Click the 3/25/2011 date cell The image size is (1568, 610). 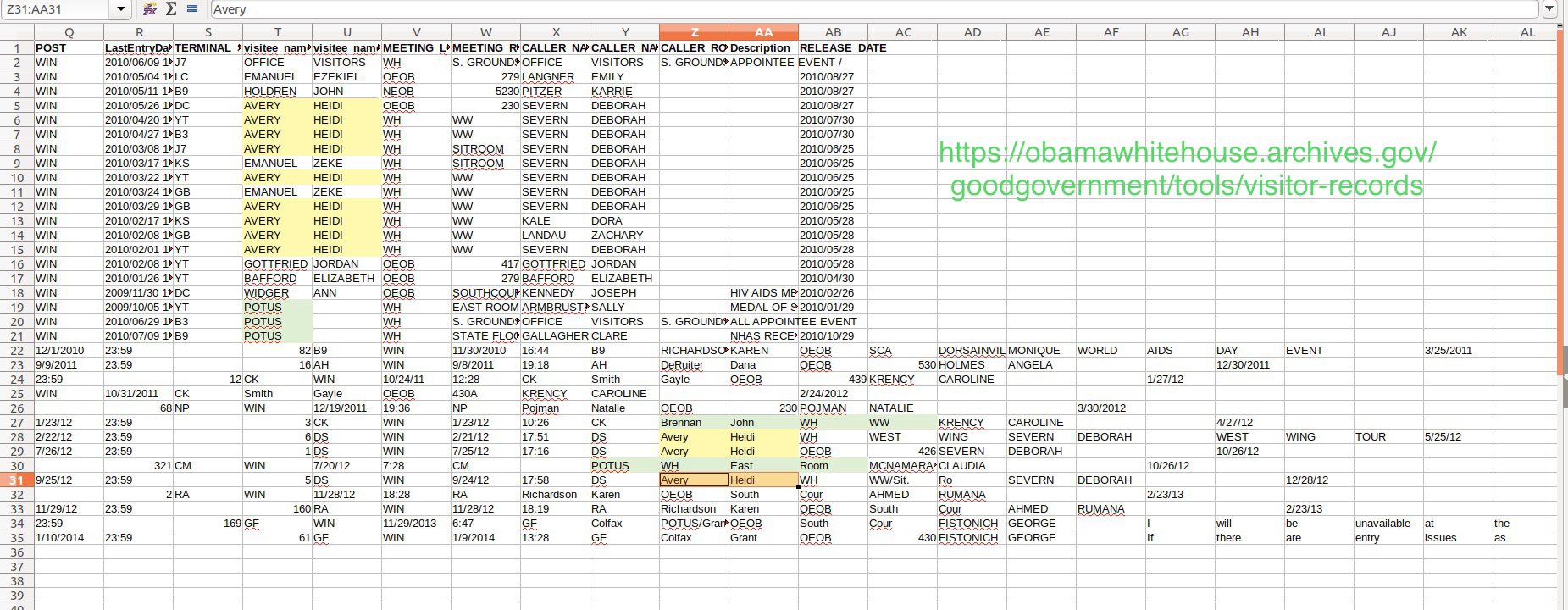[1458, 350]
